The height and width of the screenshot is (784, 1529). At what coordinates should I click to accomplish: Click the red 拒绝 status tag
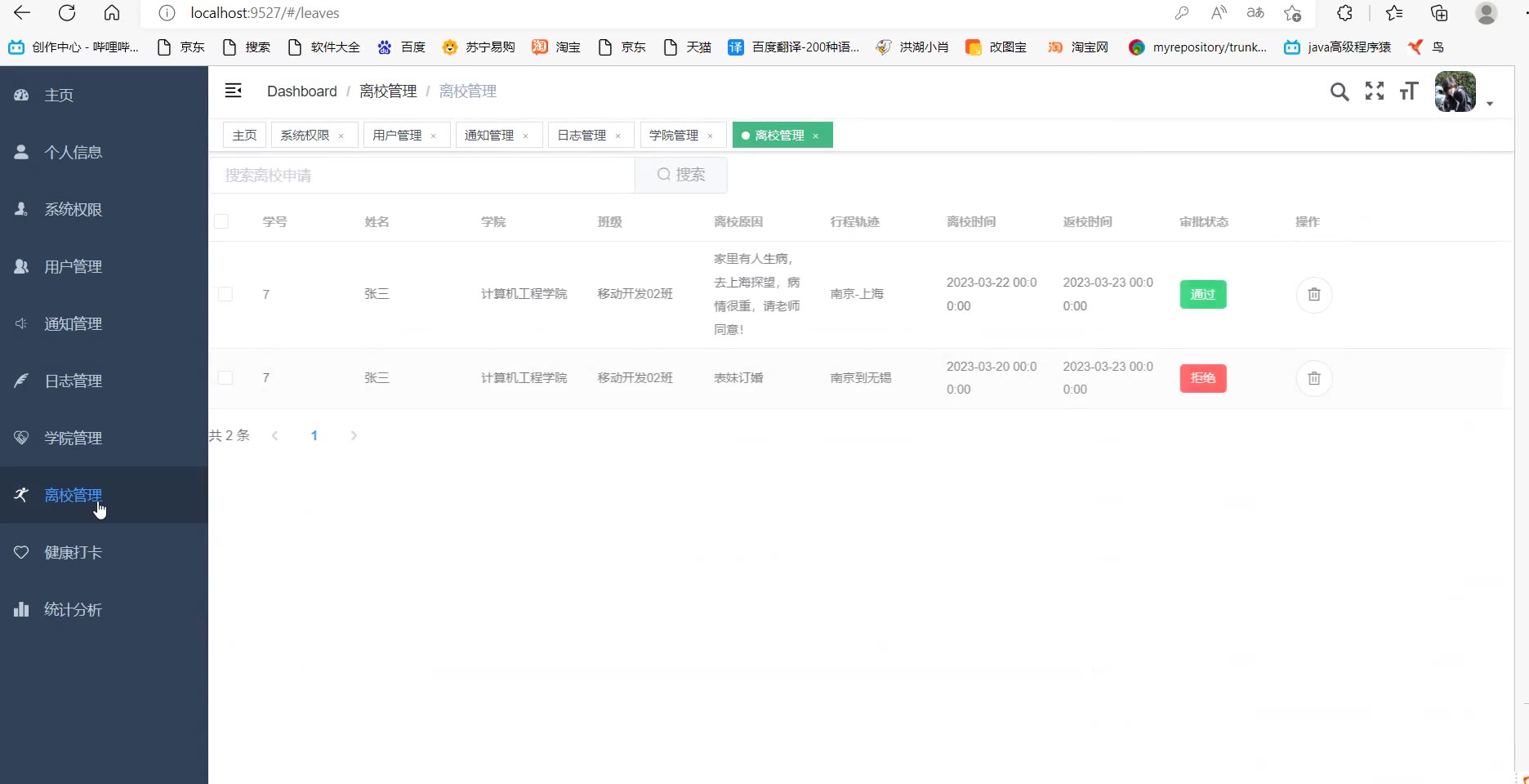pyautogui.click(x=1203, y=378)
